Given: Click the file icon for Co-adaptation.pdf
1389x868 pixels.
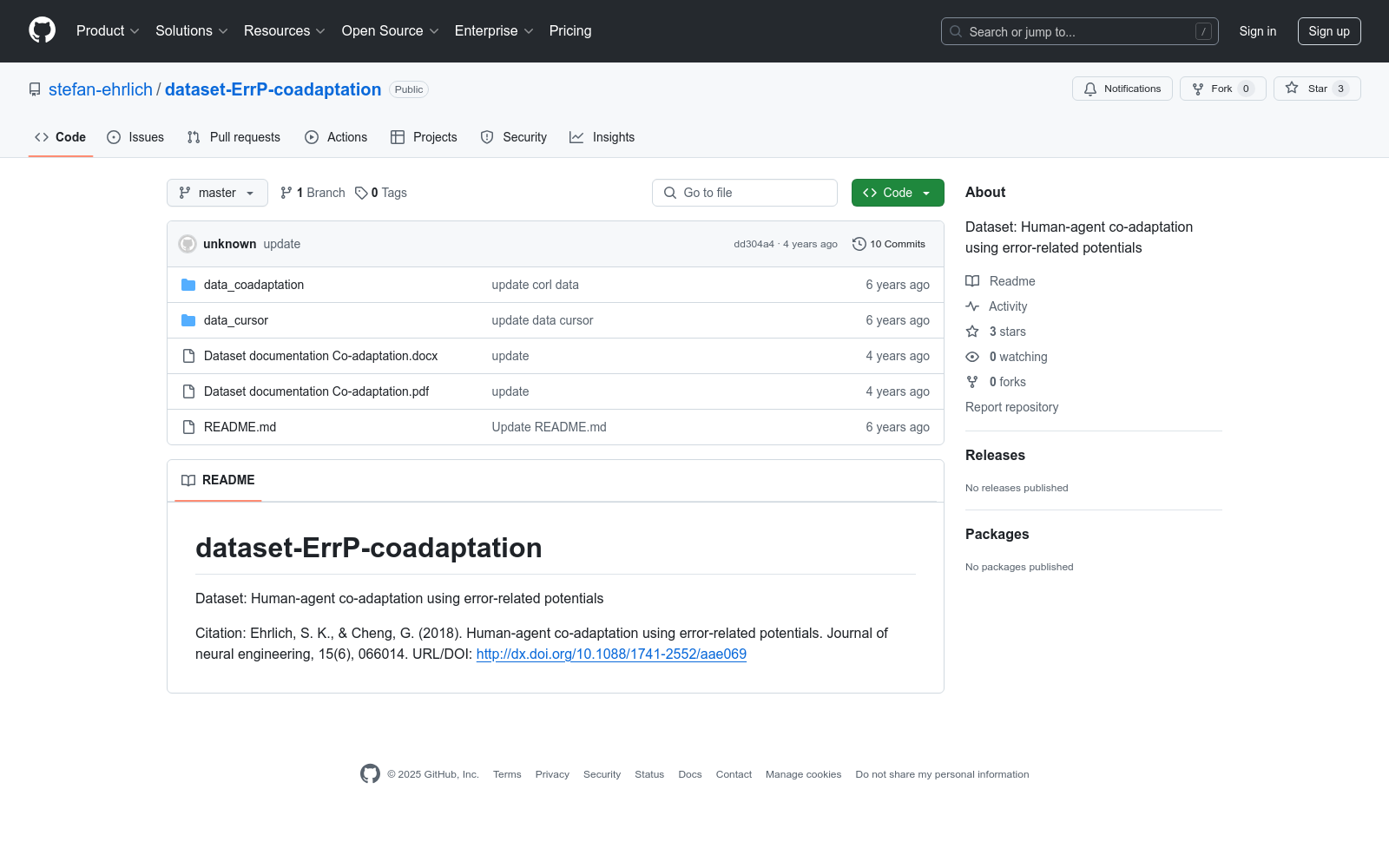Looking at the screenshot, I should click(x=188, y=391).
